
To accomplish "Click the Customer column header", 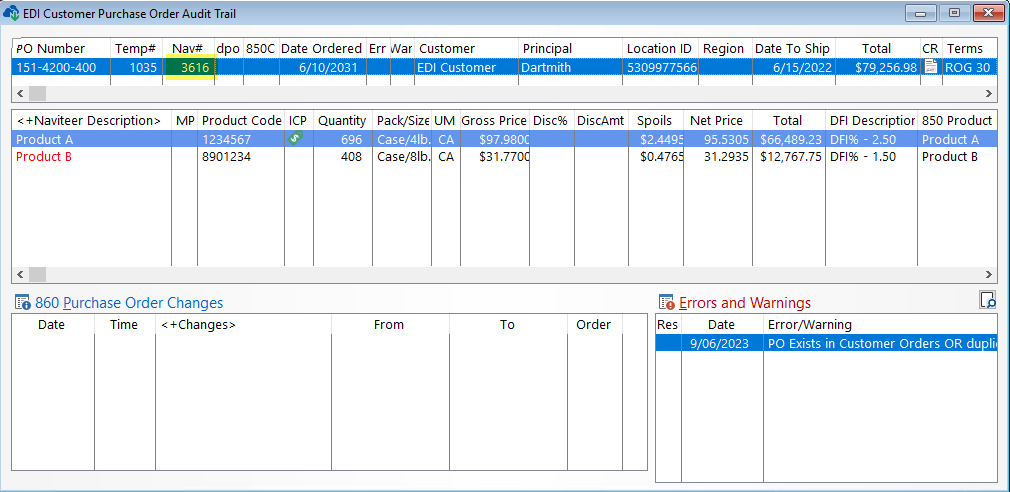I will coord(446,48).
